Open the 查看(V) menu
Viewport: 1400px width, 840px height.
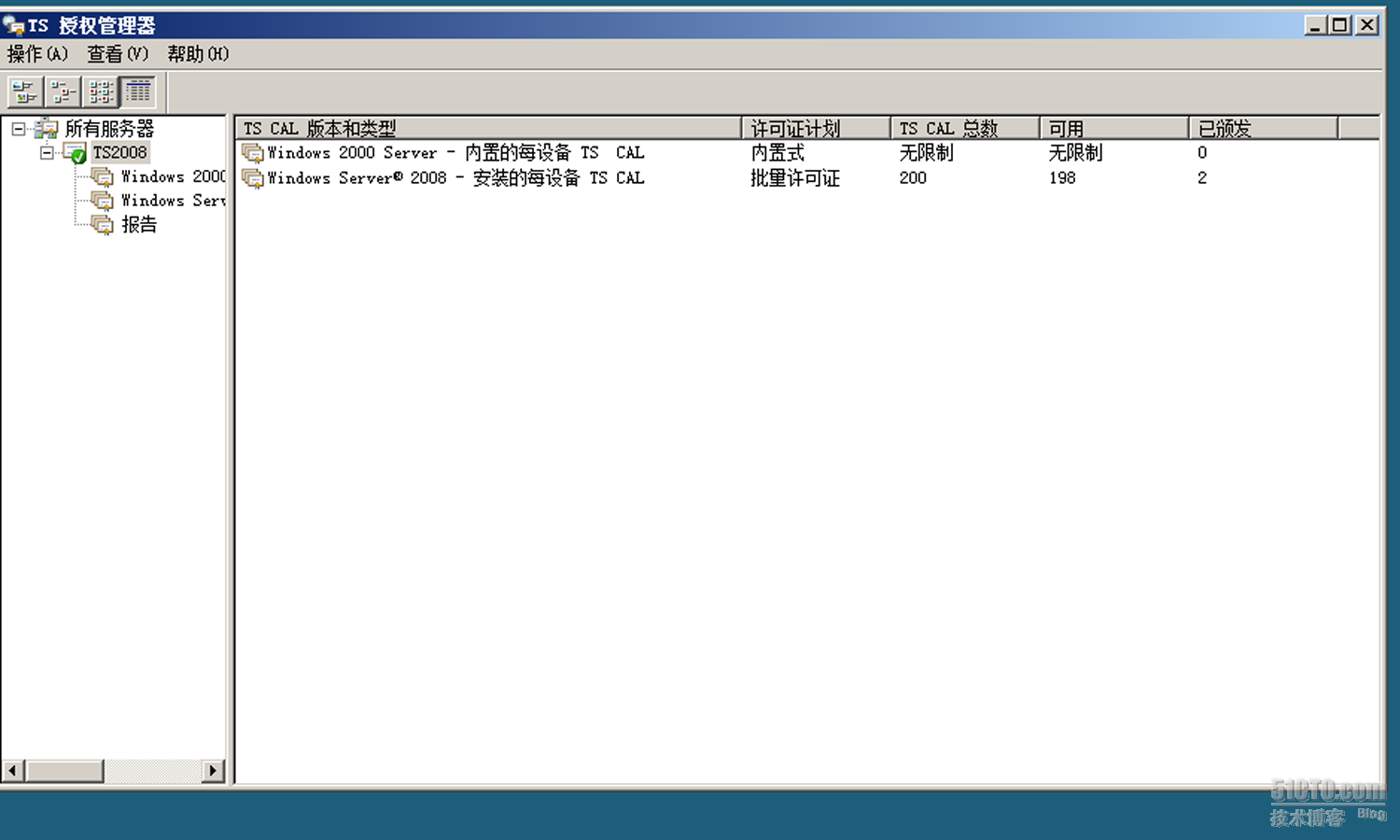pyautogui.click(x=118, y=54)
